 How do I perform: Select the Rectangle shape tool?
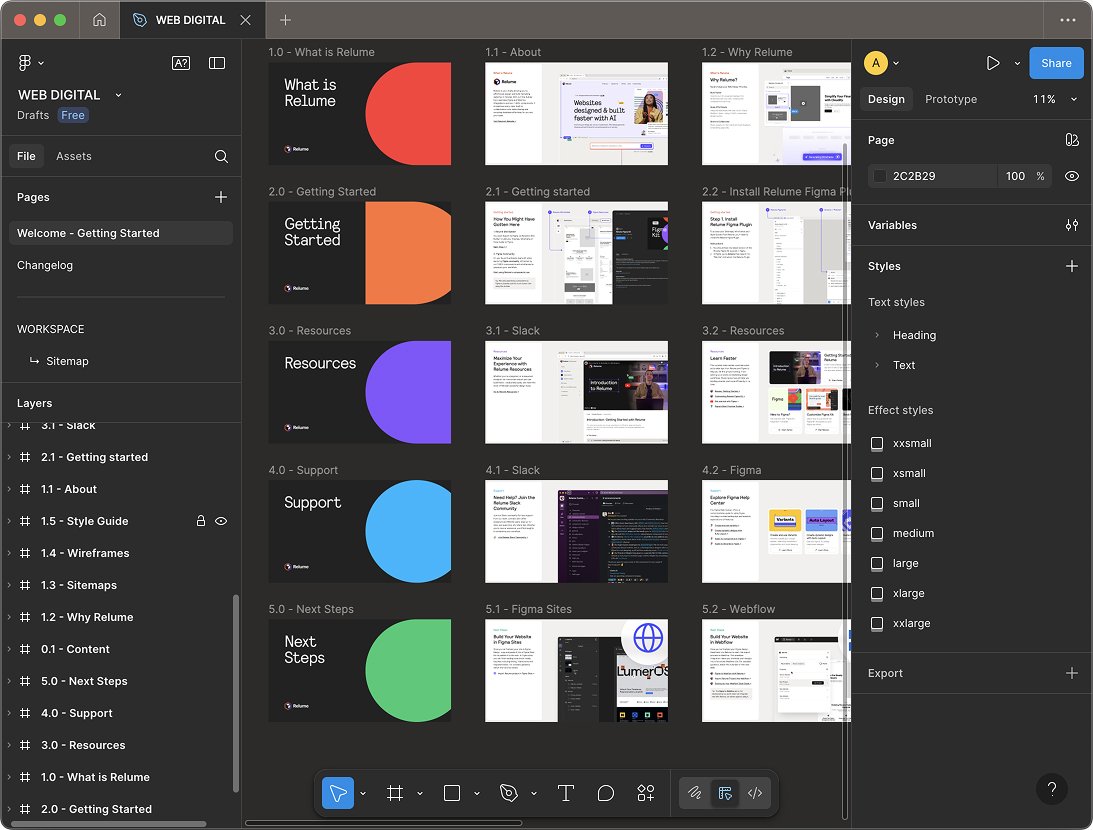[x=452, y=793]
